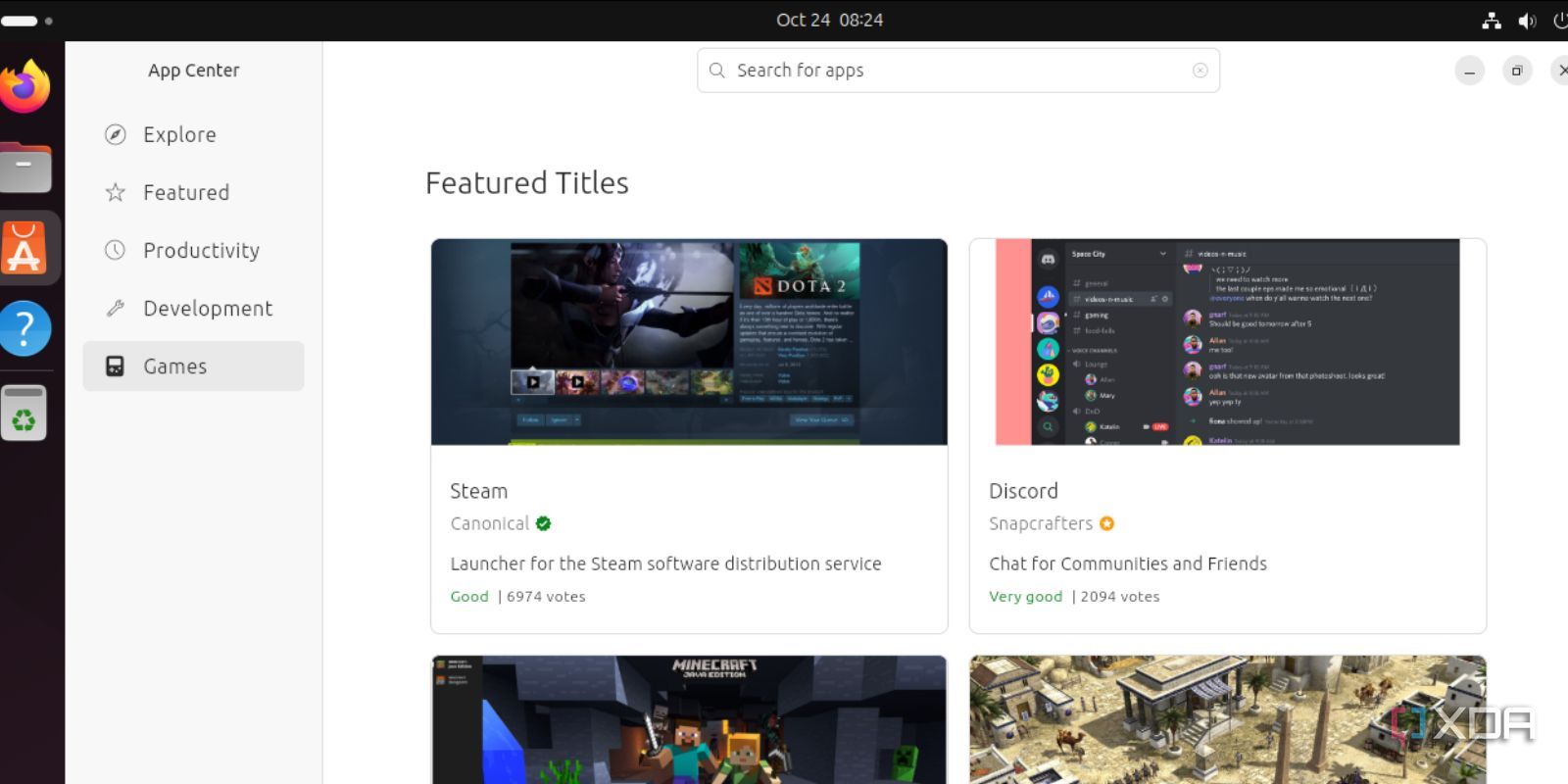Image resolution: width=1568 pixels, height=784 pixels.
Task: Click the volume speaker icon in top bar
Action: pos(1527,20)
